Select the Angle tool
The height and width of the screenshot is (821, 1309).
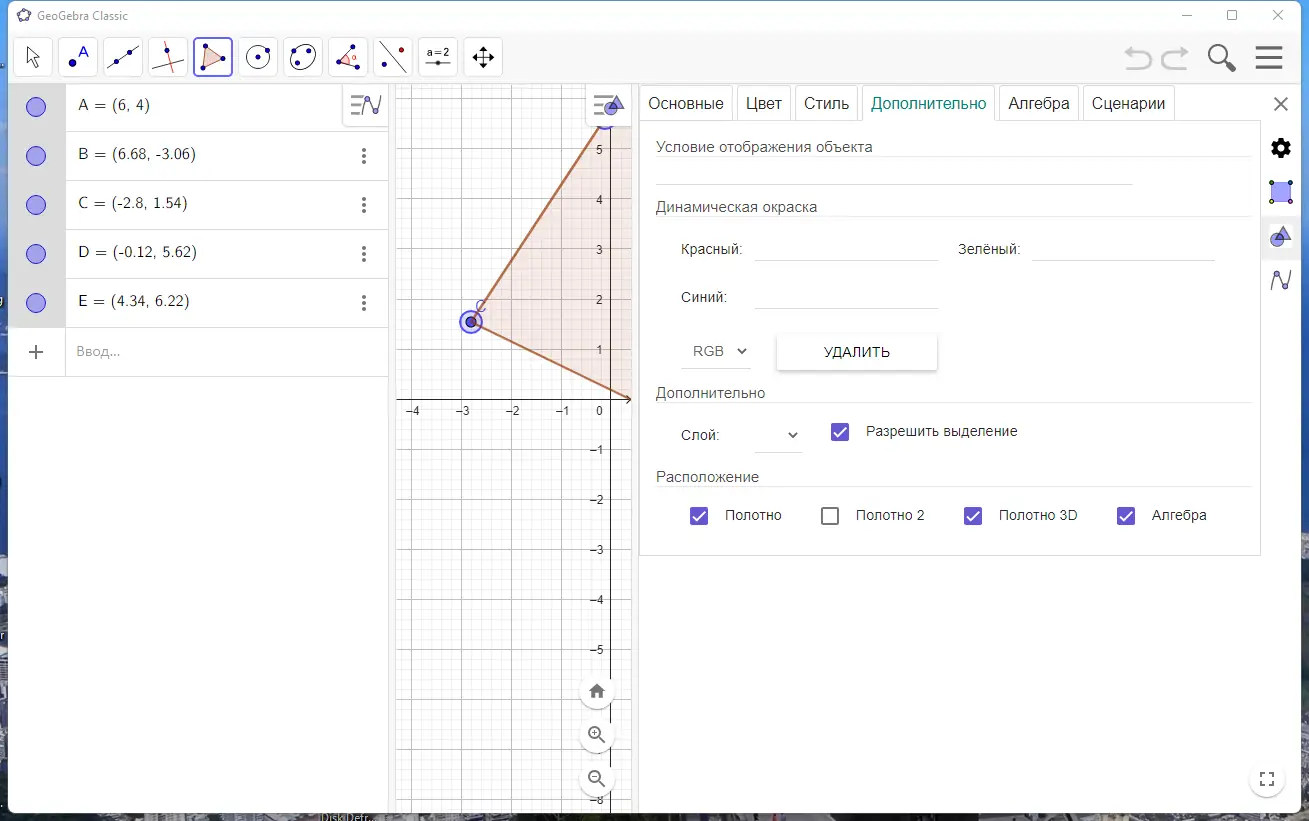tap(348, 57)
